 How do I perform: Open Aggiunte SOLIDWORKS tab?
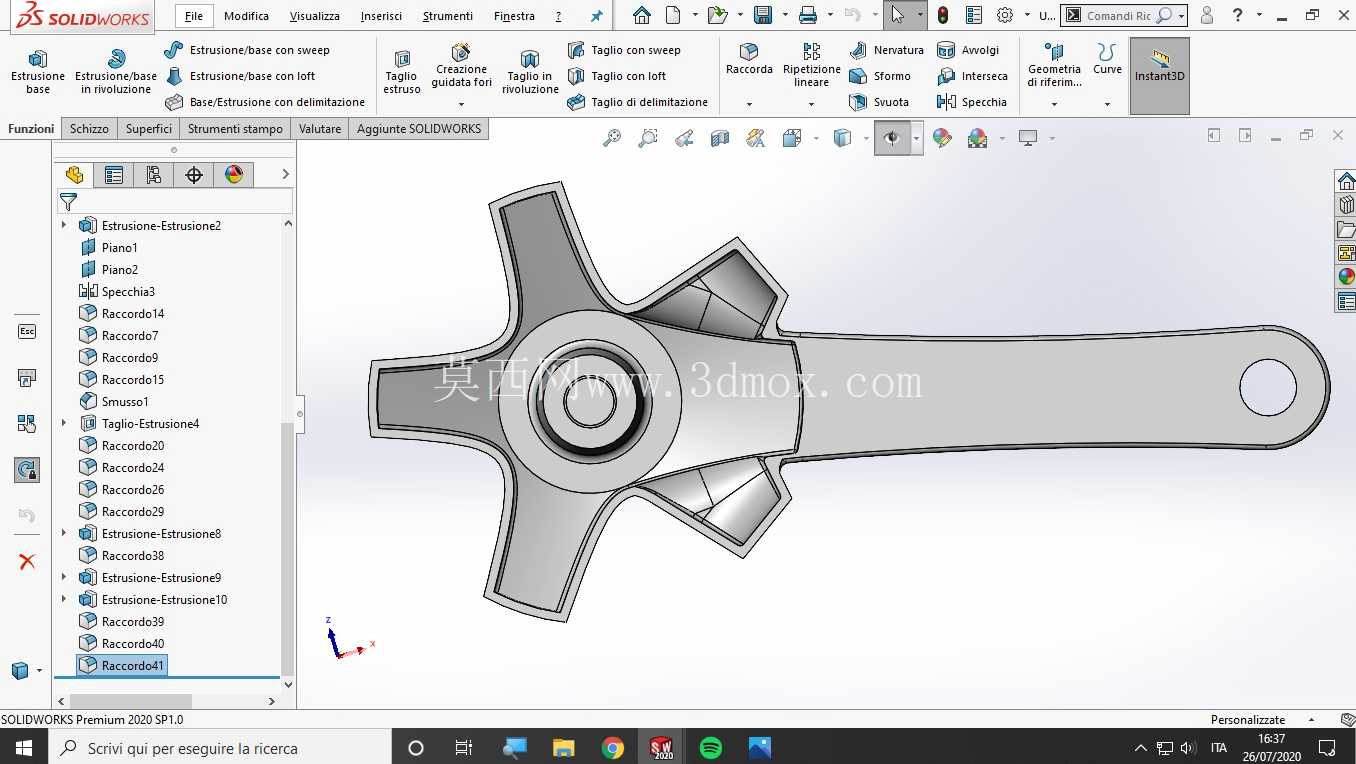coord(419,128)
